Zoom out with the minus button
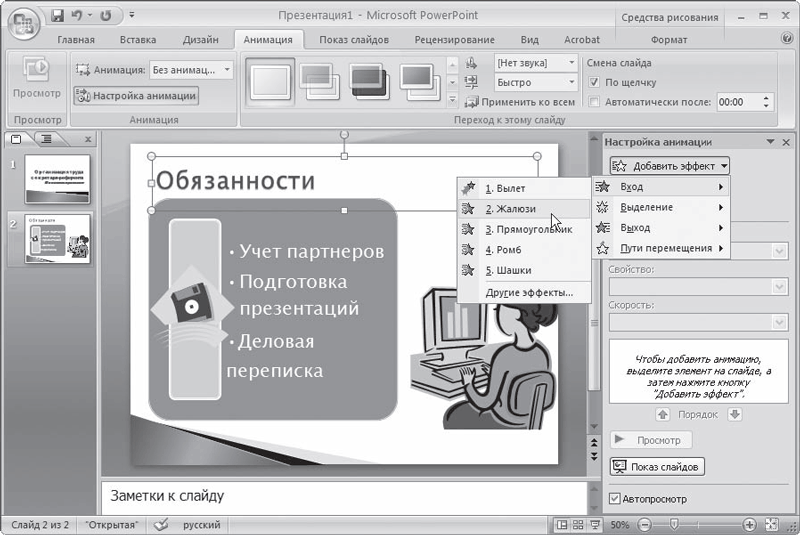 [x=644, y=524]
